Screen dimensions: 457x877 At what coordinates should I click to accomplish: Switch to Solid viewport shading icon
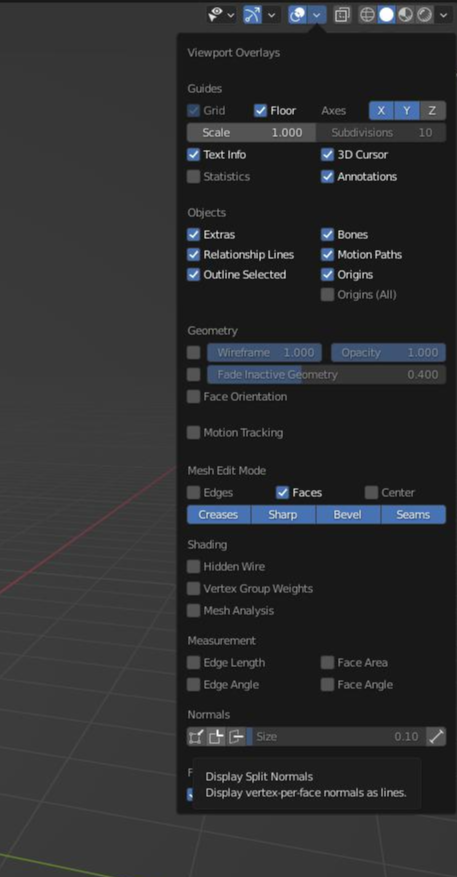tap(386, 15)
